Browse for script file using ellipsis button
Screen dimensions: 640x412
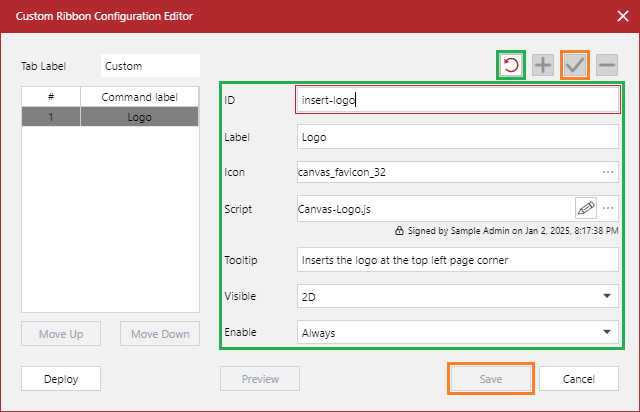[607, 208]
